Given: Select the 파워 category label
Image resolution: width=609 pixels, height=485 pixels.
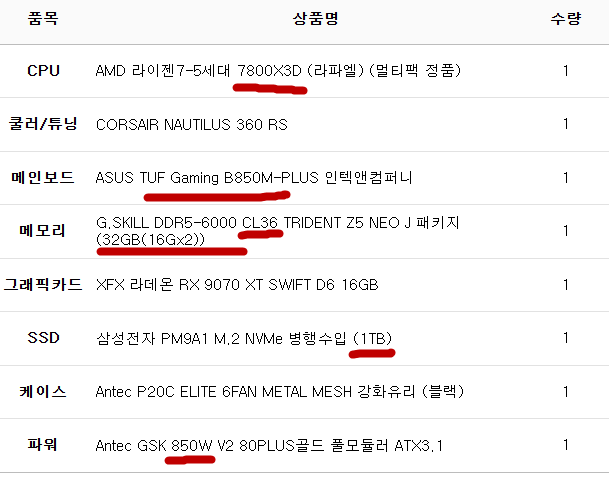Looking at the screenshot, I should 43,445.
